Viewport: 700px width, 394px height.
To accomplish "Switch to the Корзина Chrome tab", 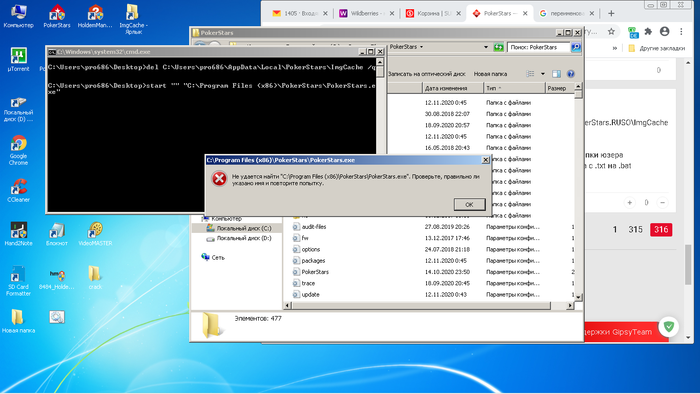I will pos(433,13).
